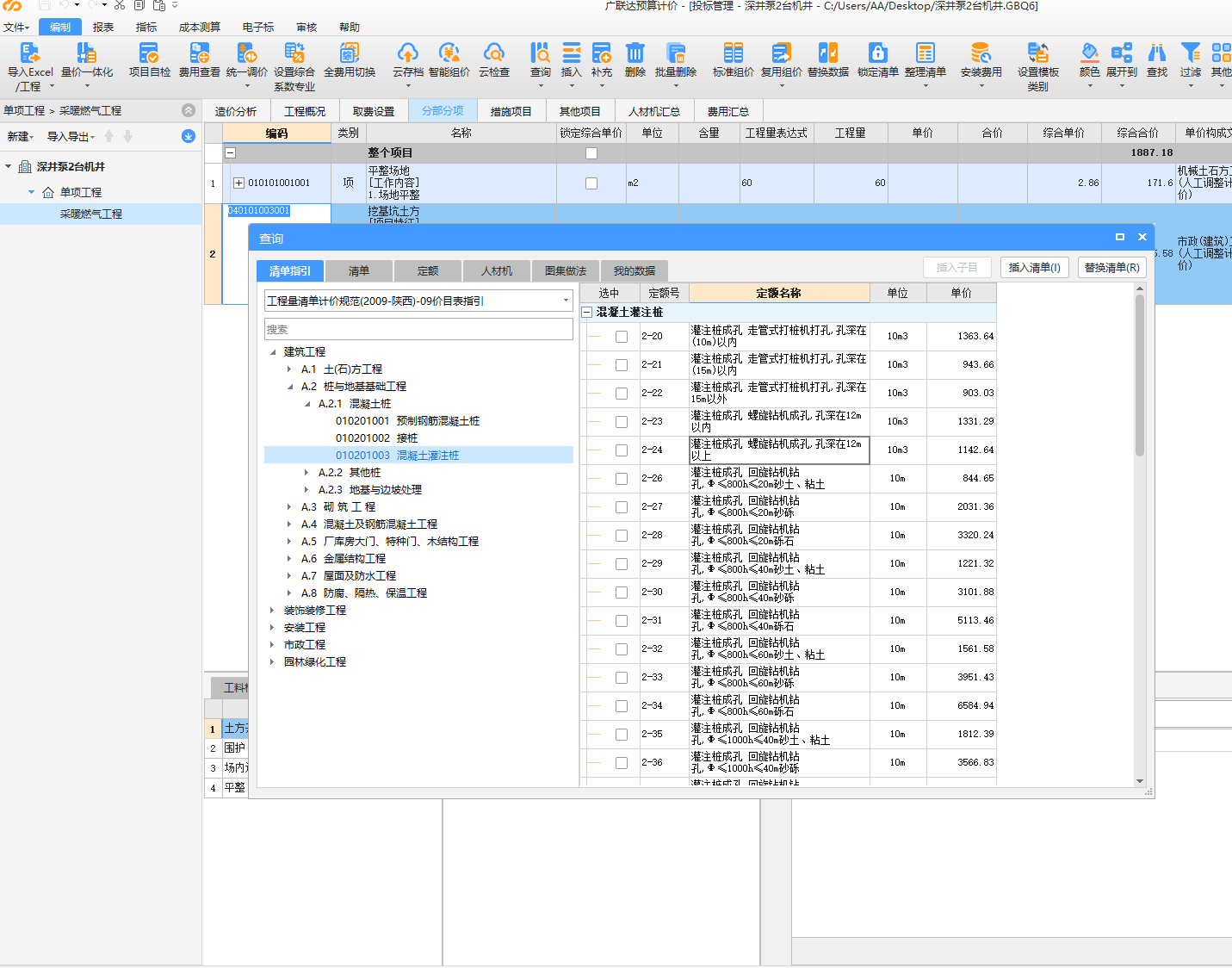Expand the A.1 土(石)方工程 node
The width and height of the screenshot is (1232, 968).
(x=289, y=369)
